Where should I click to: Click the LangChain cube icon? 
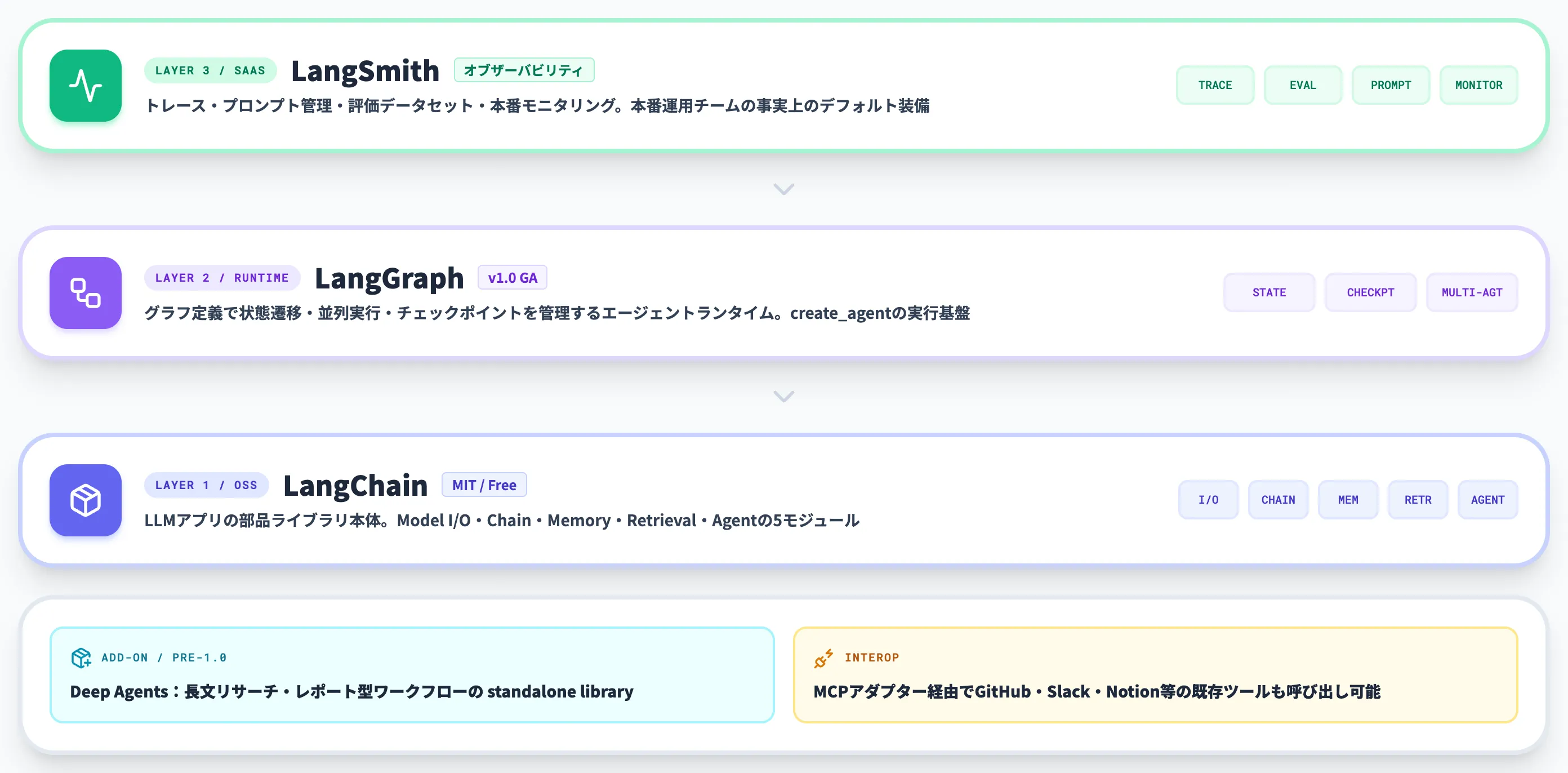coord(85,500)
